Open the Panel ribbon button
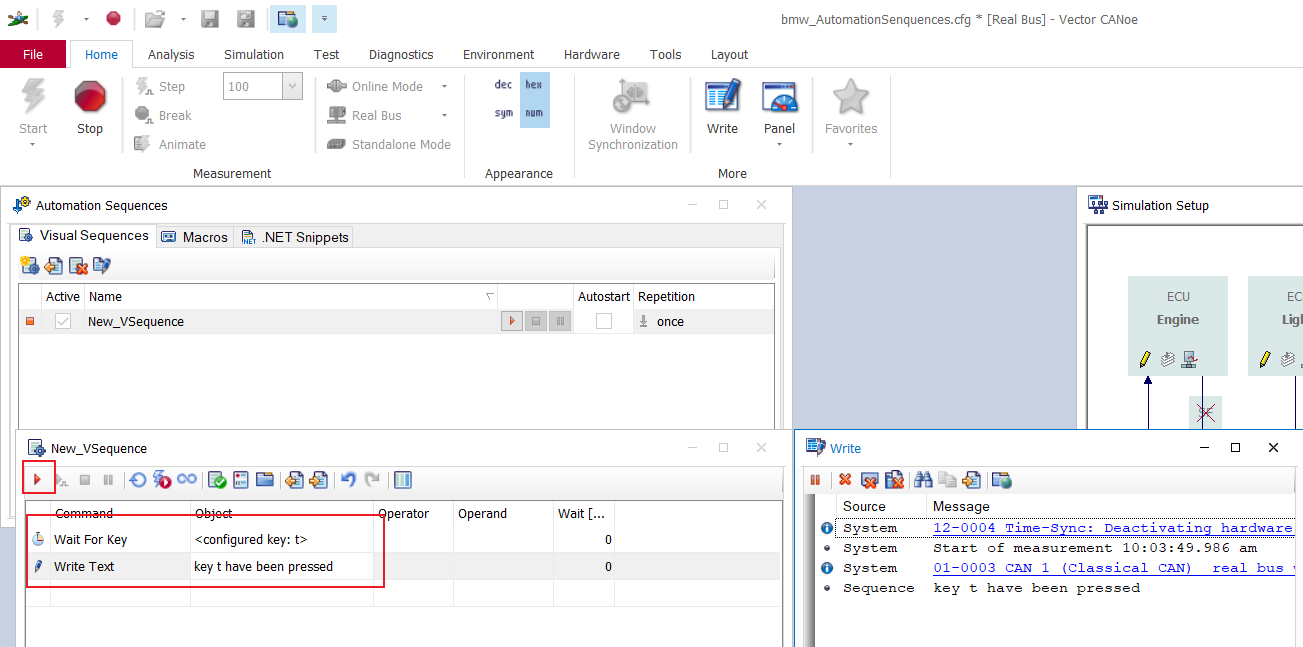This screenshot has height=647, width=1303. [x=779, y=108]
